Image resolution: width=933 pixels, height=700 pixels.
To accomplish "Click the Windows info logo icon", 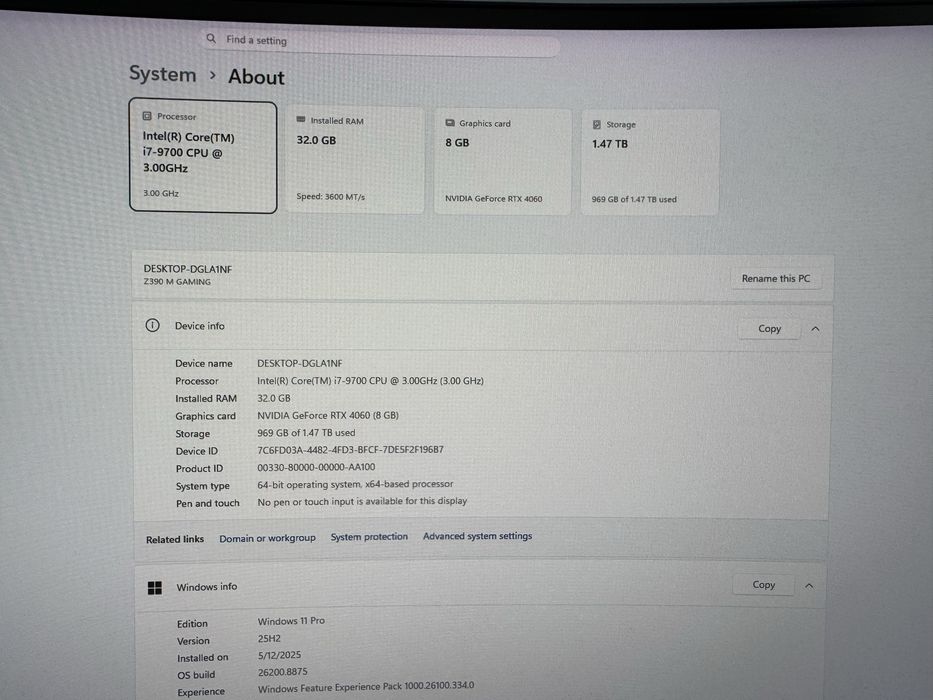I will point(155,588).
